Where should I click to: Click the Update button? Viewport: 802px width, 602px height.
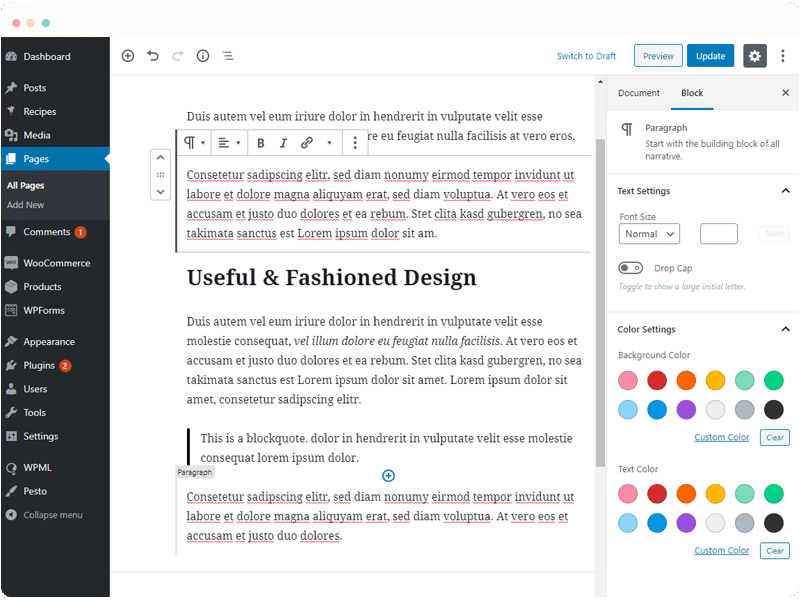coord(710,56)
